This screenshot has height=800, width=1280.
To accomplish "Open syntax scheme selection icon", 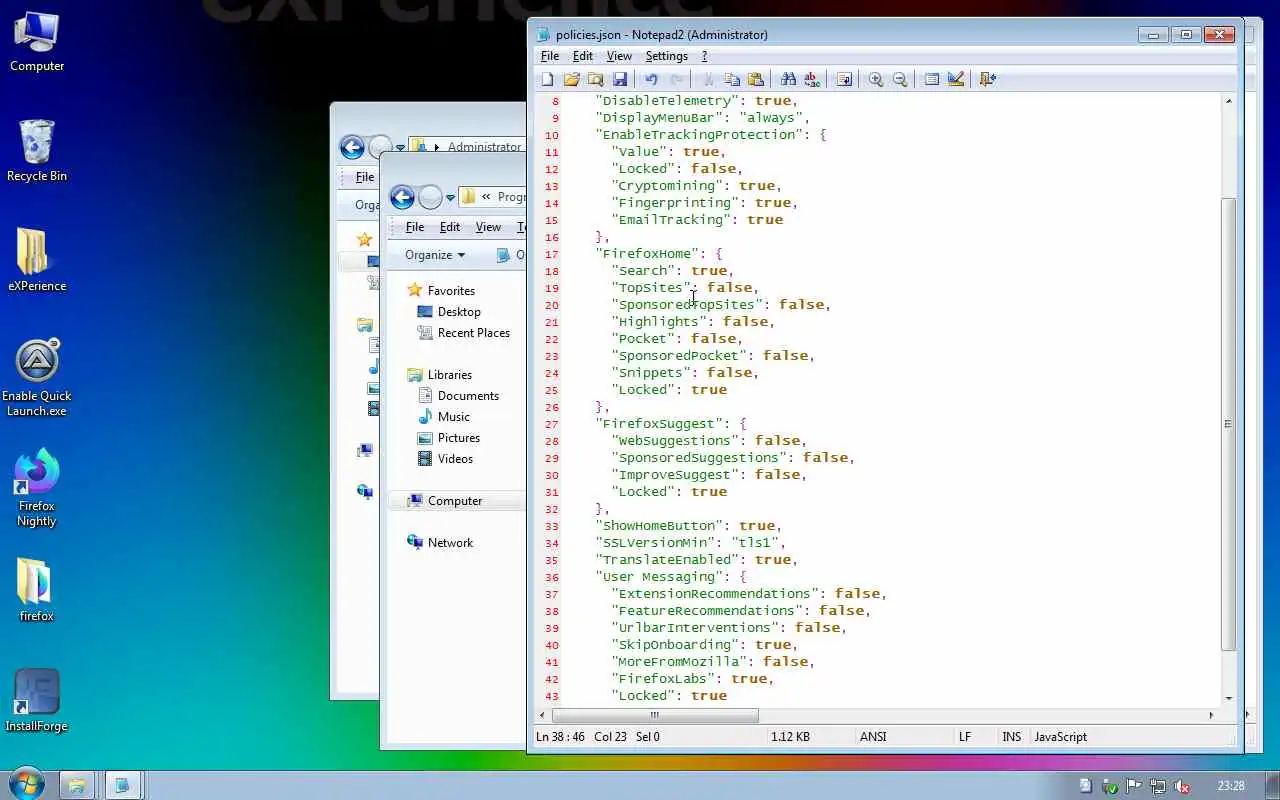I will pos(932,79).
